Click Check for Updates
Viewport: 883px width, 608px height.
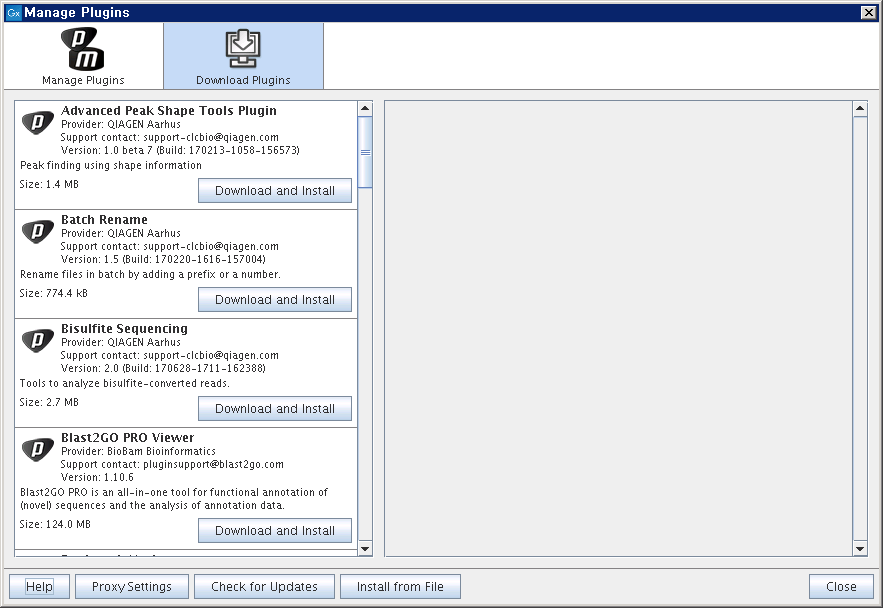pyautogui.click(x=264, y=587)
